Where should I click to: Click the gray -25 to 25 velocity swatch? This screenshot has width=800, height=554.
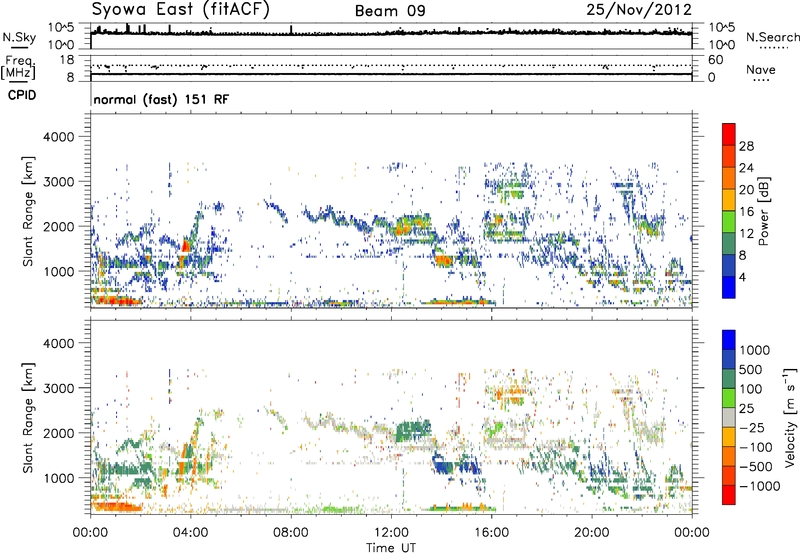click(x=729, y=417)
